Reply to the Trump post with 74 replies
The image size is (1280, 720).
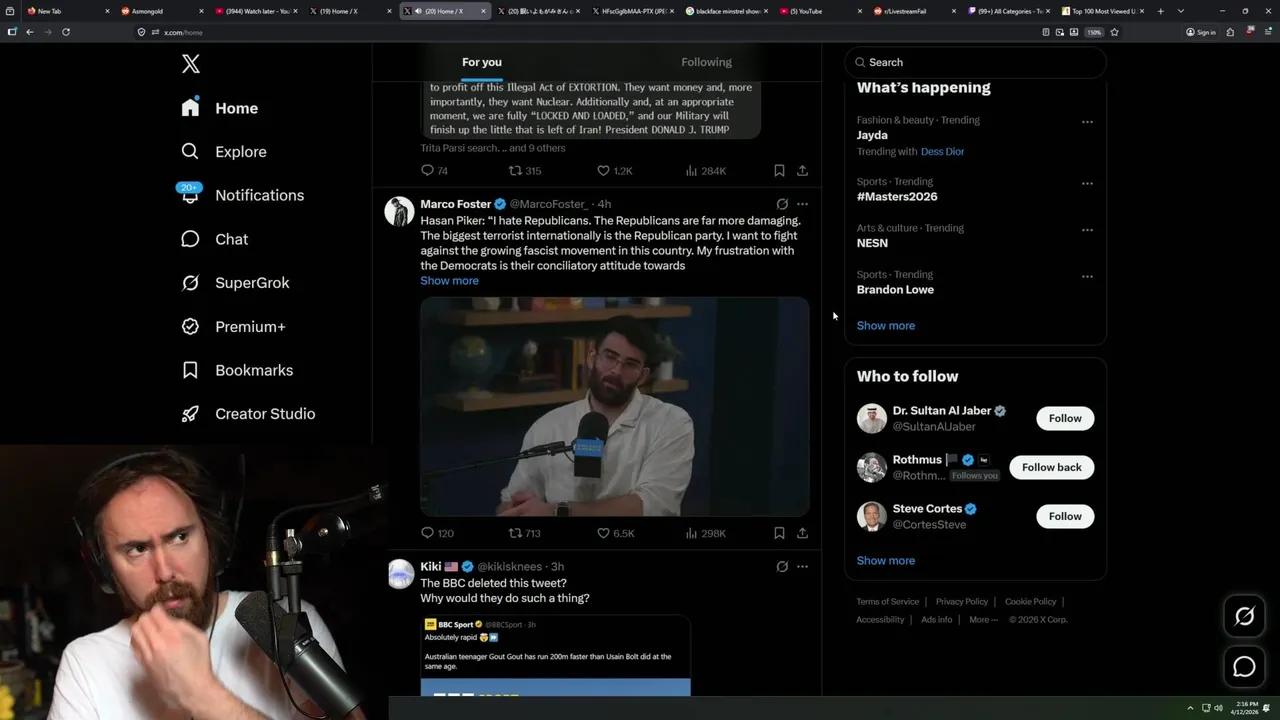(435, 171)
